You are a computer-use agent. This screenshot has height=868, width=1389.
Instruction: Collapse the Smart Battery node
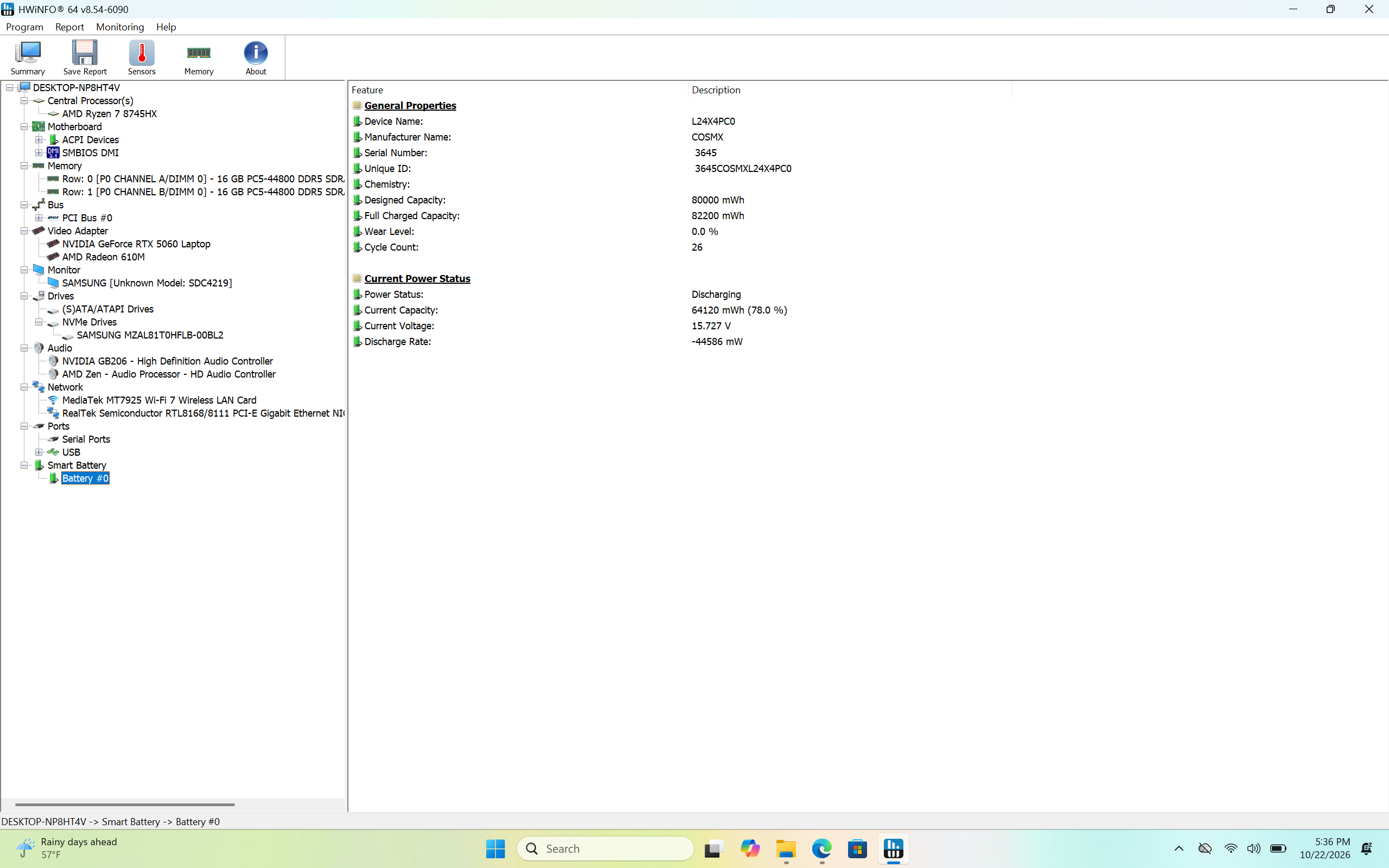(x=24, y=465)
